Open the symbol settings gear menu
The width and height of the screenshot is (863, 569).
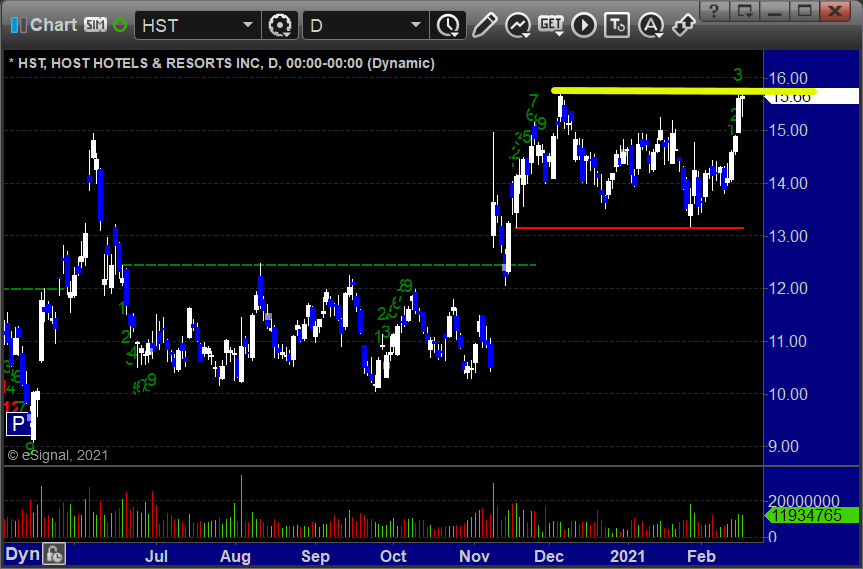(280, 25)
